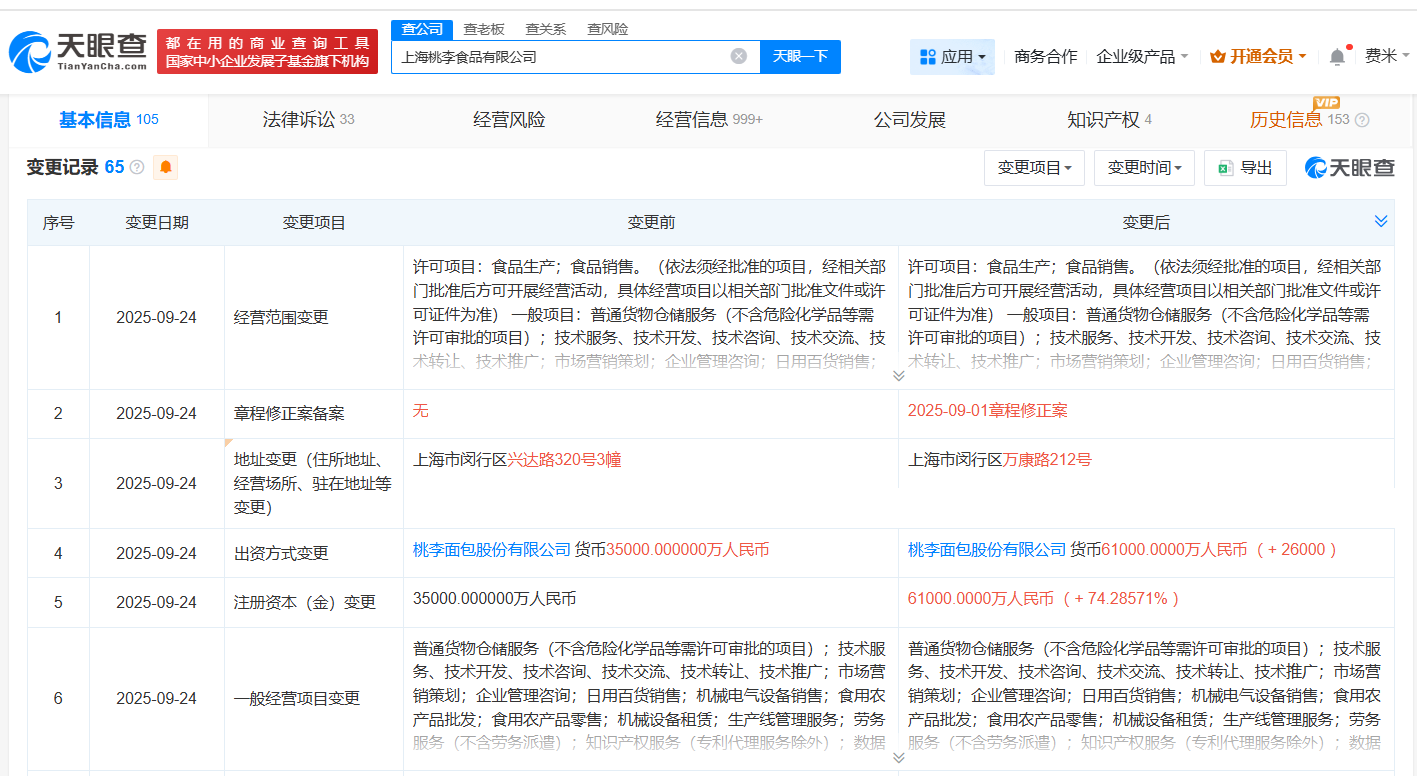Screen dimensions: 1417x776
Task: Open 桃李面包股份有限公司 link in 变更前 column
Action: point(492,549)
